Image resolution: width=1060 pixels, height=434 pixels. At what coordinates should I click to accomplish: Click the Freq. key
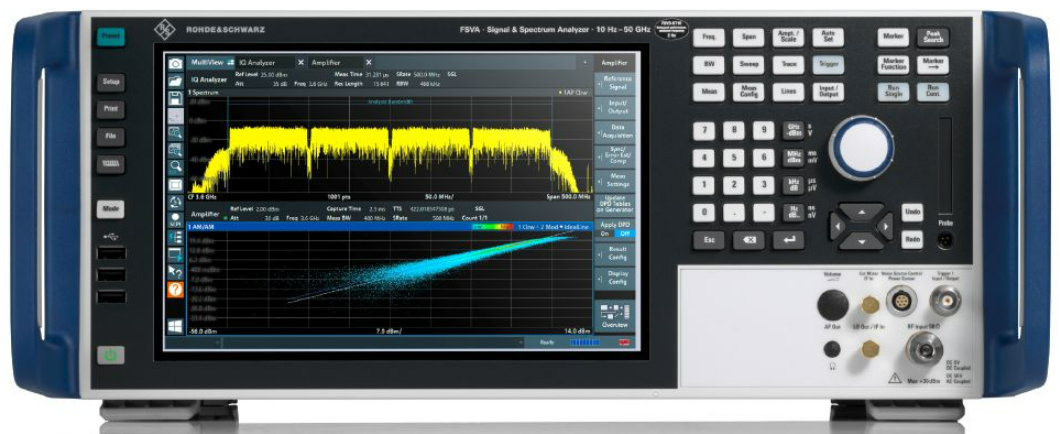tap(708, 37)
